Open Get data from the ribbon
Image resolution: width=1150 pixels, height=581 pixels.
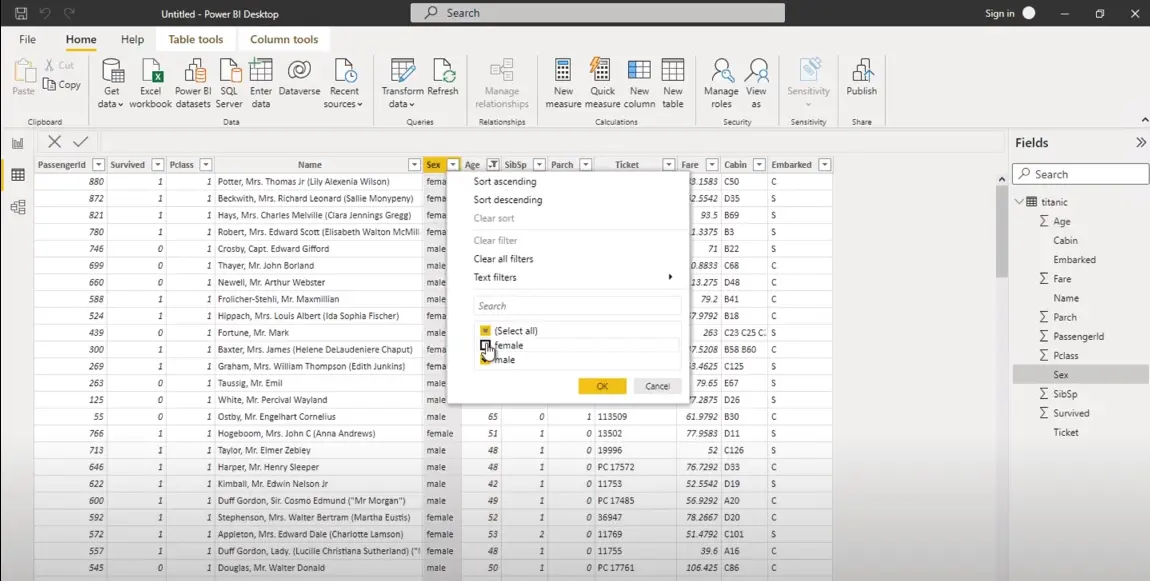point(111,84)
